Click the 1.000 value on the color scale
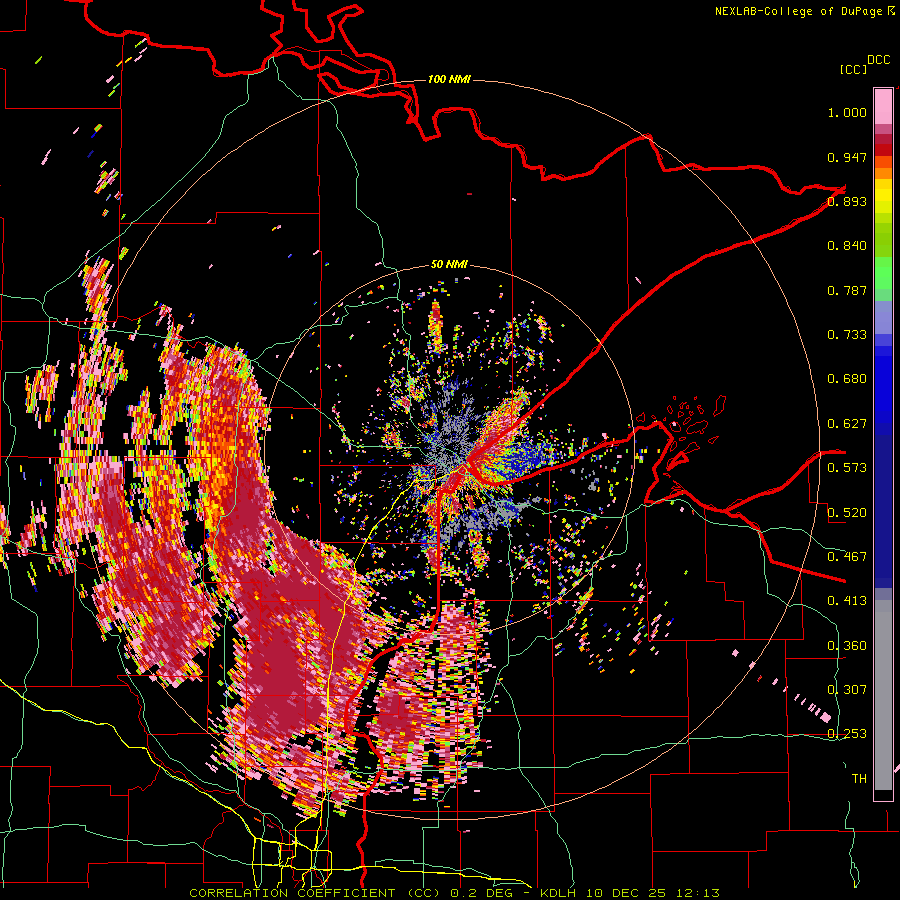This screenshot has width=900, height=900. [847, 112]
